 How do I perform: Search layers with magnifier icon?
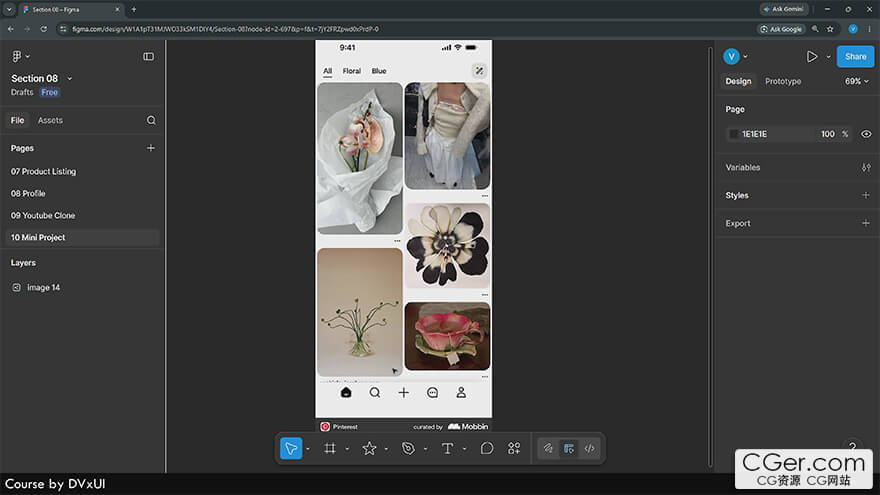pos(151,120)
